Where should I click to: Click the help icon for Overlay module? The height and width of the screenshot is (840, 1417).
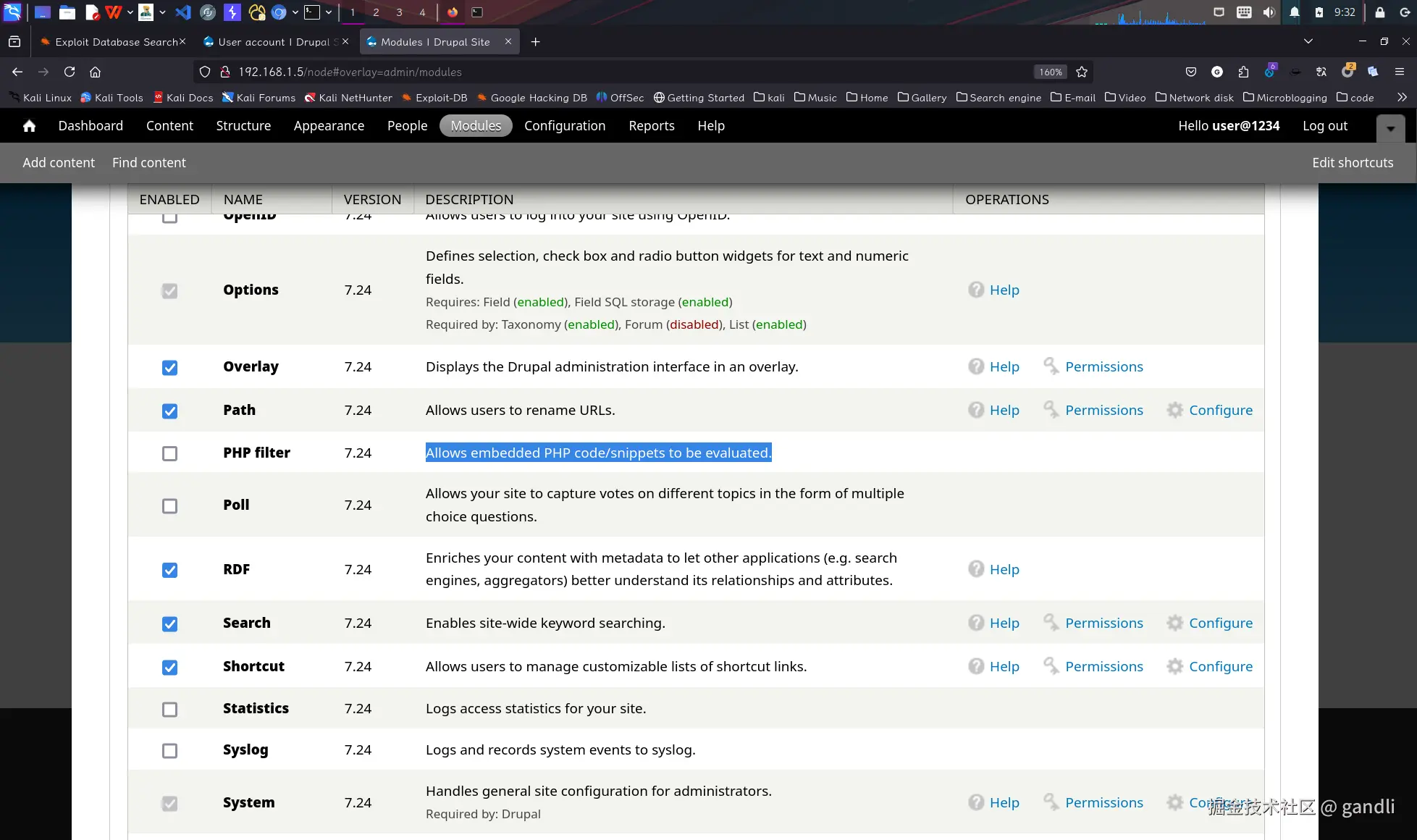[976, 366]
